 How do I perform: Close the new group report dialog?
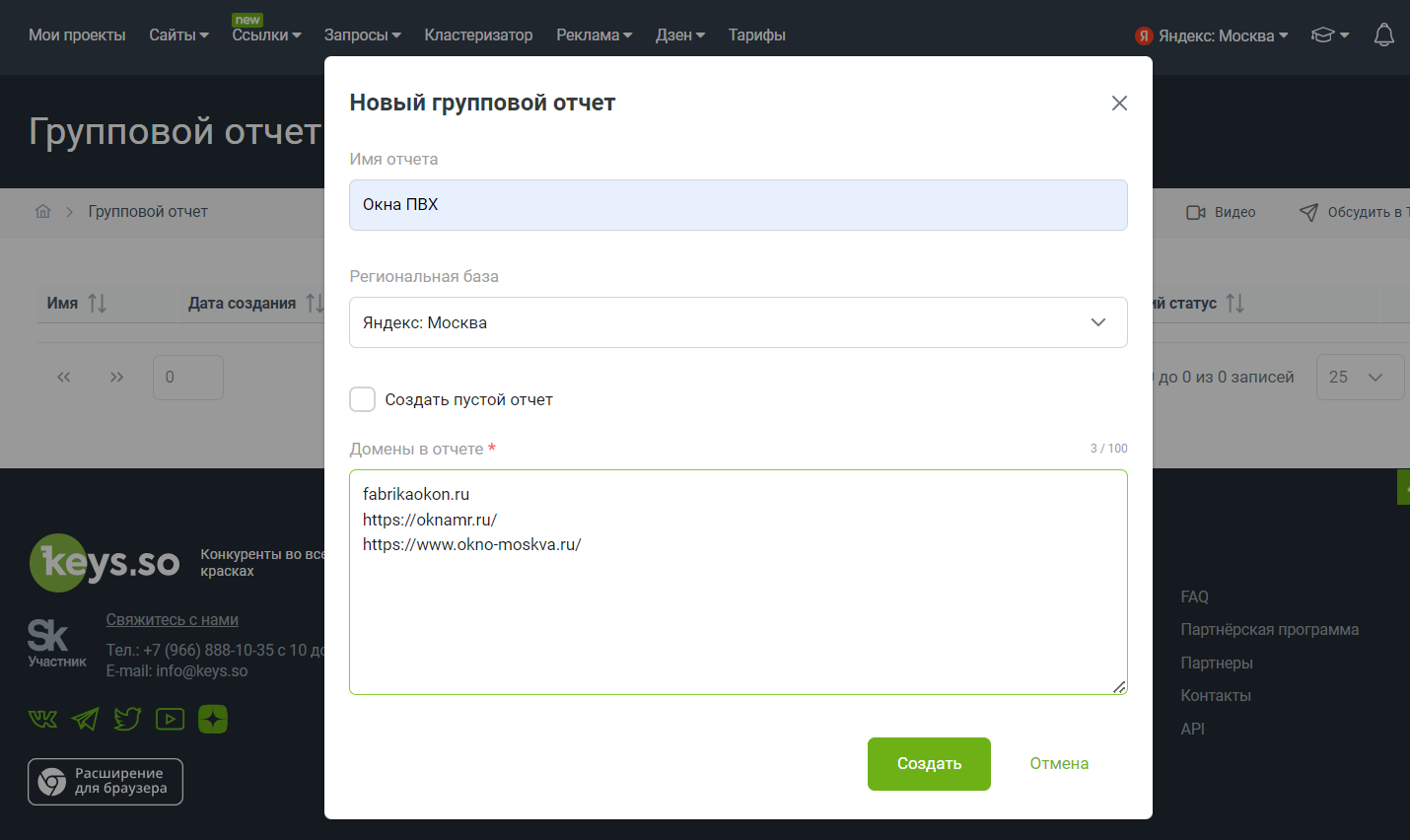tap(1119, 104)
